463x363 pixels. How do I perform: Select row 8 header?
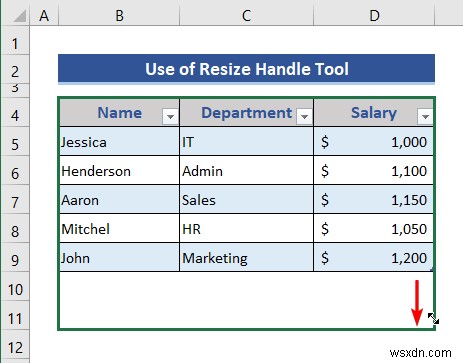(15, 228)
